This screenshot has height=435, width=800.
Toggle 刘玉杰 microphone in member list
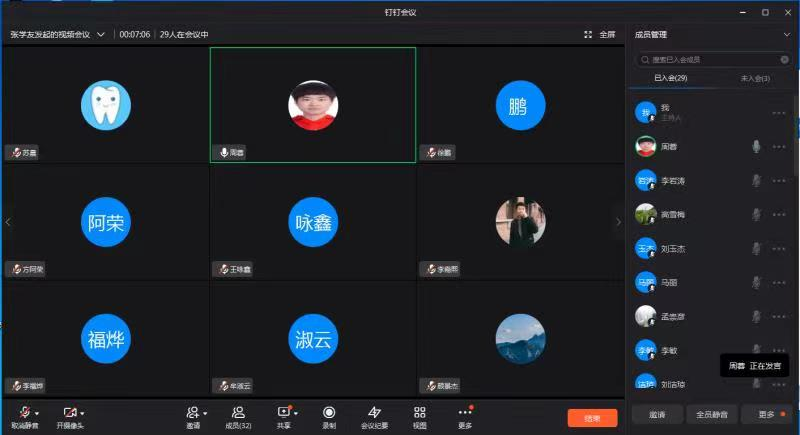756,249
